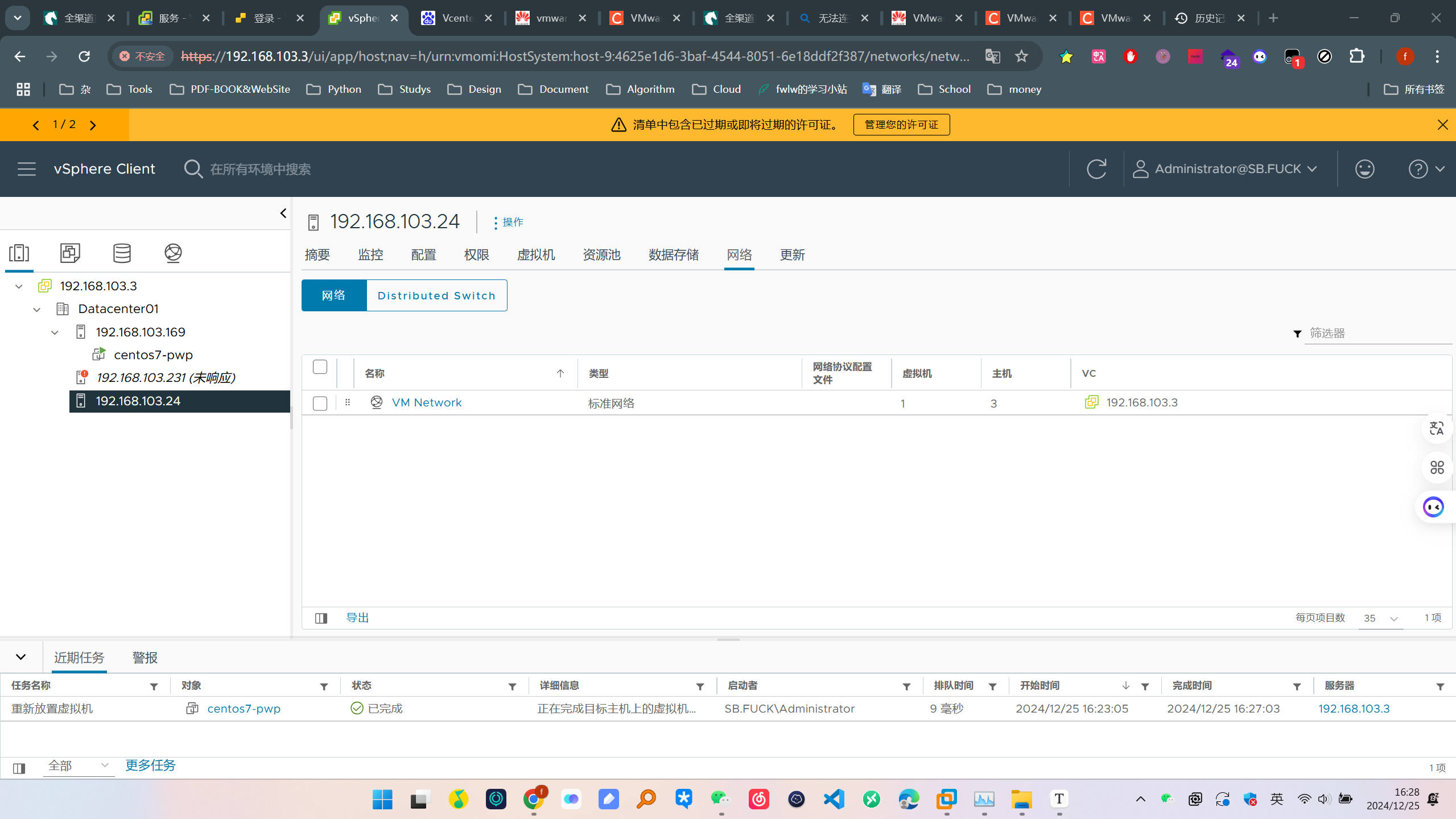The image size is (1456, 819).
Task: Go to previous notification banner
Action: 36,125
